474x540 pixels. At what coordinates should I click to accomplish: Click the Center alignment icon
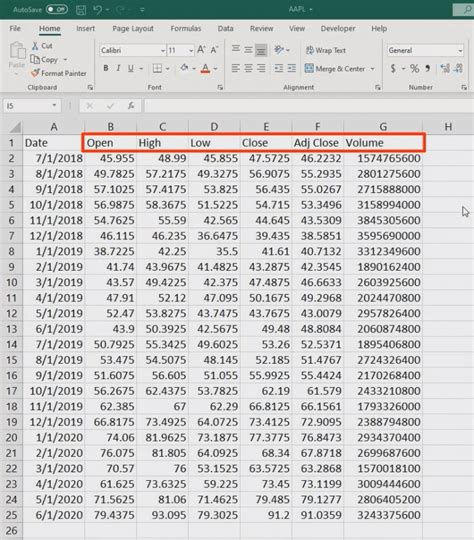pos(248,69)
